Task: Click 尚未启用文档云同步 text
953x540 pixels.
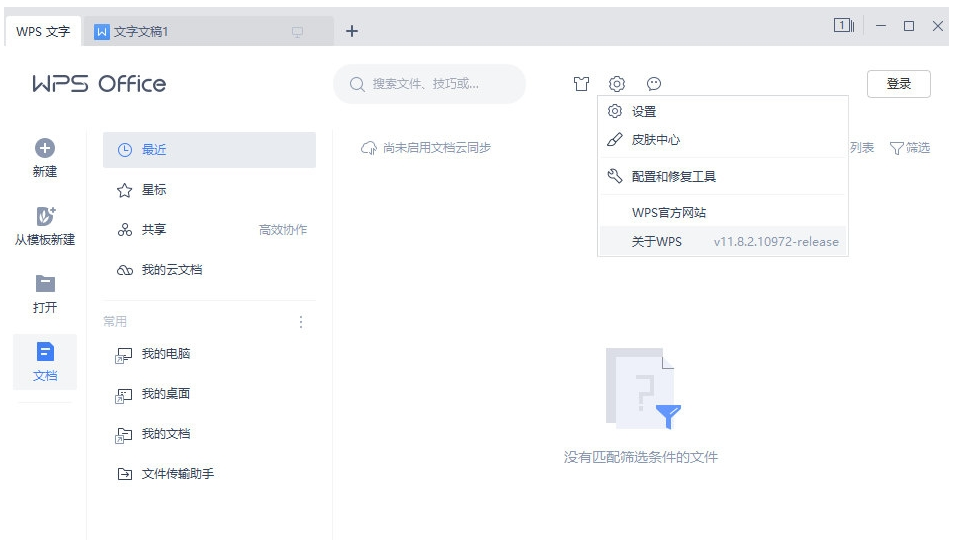Action: tap(436, 148)
